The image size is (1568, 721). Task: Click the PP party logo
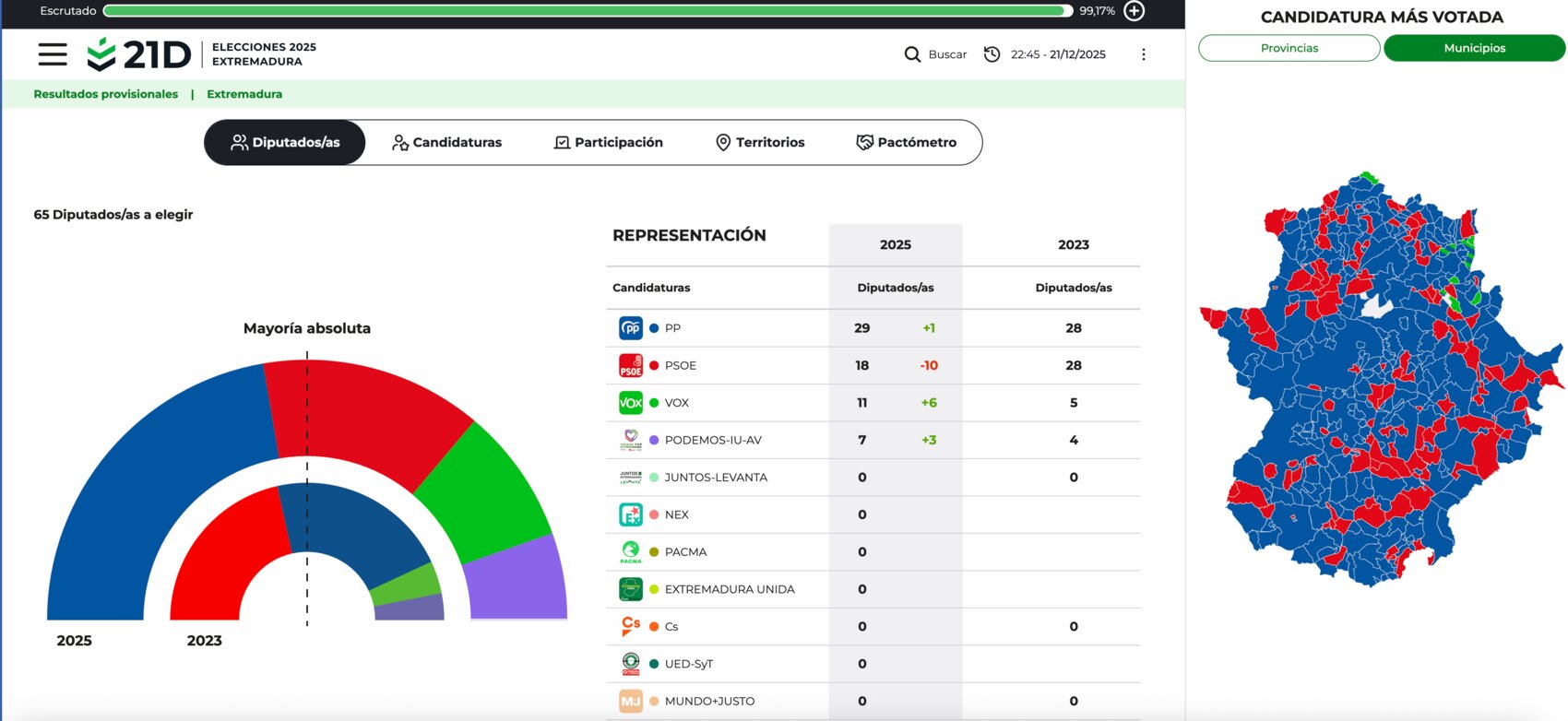[631, 328]
